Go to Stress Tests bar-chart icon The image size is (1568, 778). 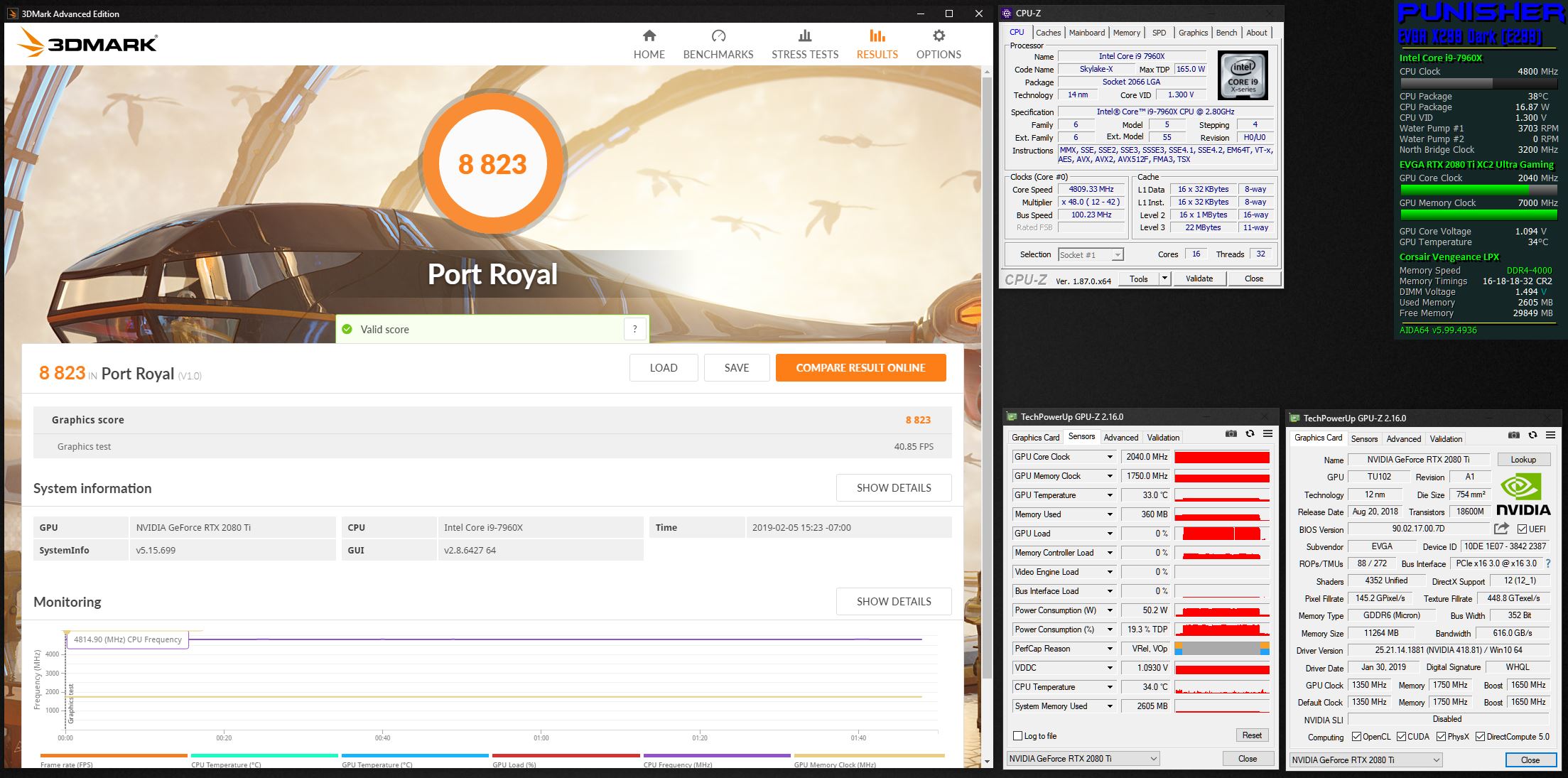804,36
